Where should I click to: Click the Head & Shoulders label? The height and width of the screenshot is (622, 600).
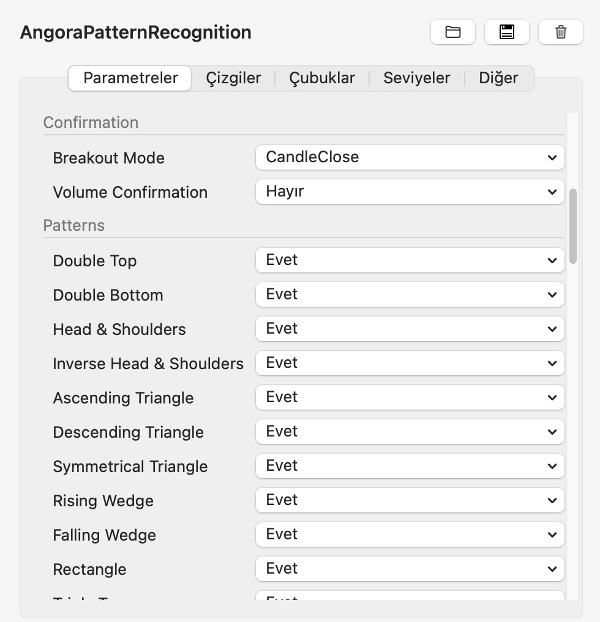tap(119, 329)
